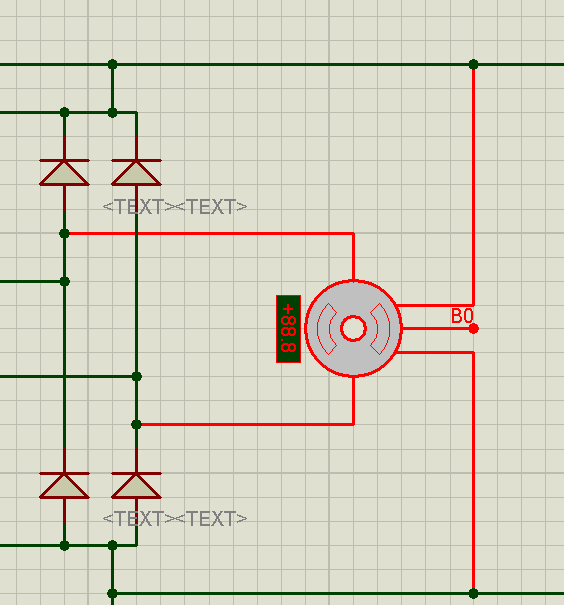Select the junction dot where upper red wire starts

coord(64,233)
